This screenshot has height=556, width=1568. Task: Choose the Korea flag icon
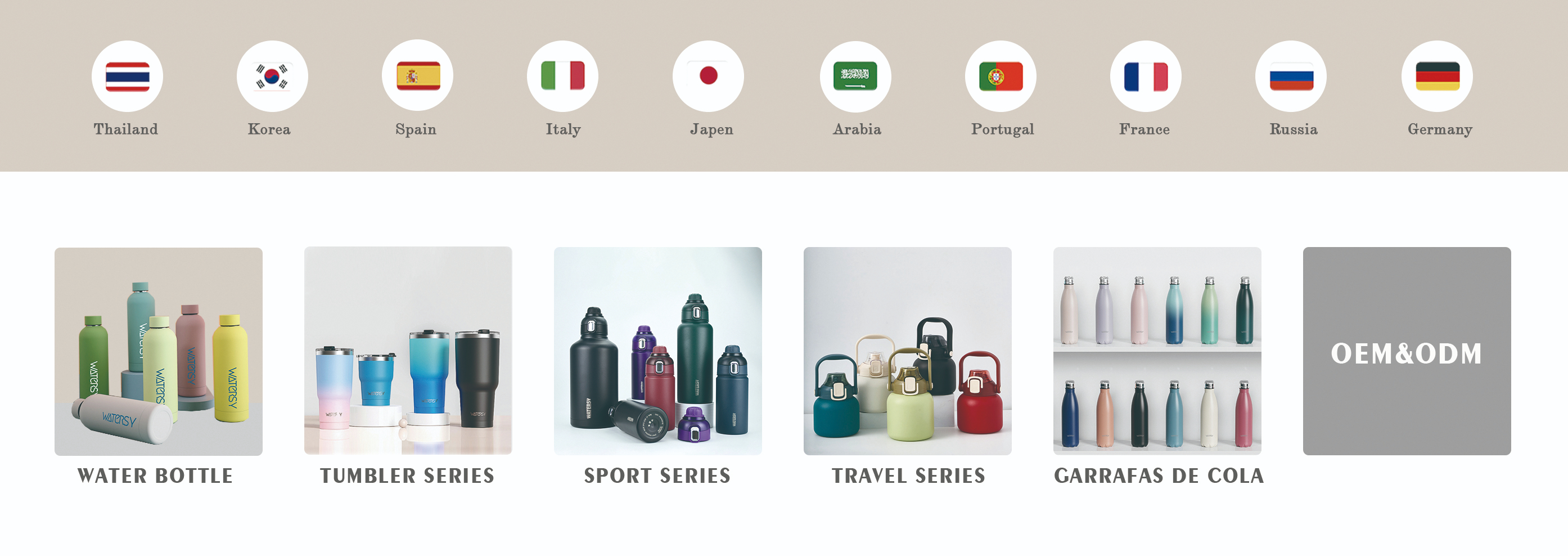coord(272,76)
